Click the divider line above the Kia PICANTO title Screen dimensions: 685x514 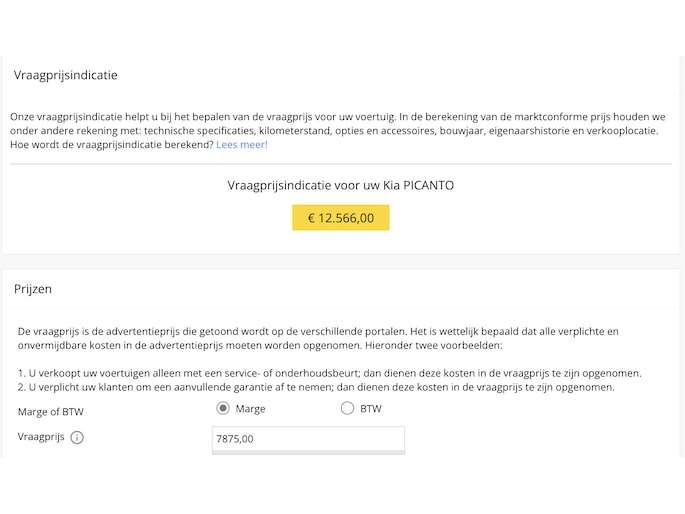click(x=341, y=163)
